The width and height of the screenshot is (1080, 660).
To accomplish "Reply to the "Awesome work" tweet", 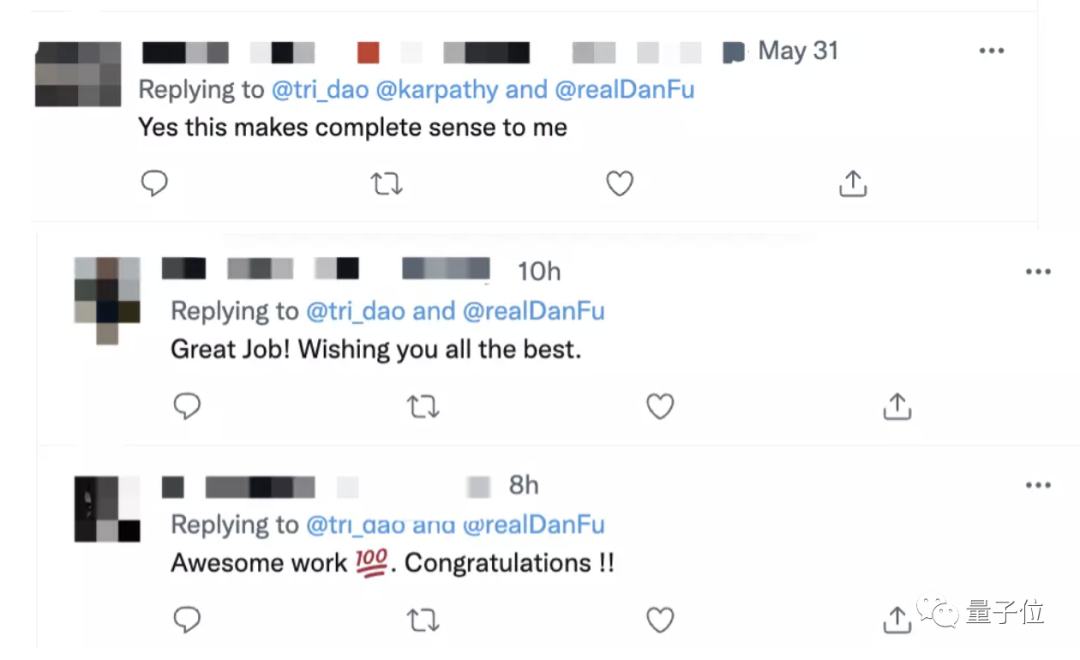I will coord(187,620).
